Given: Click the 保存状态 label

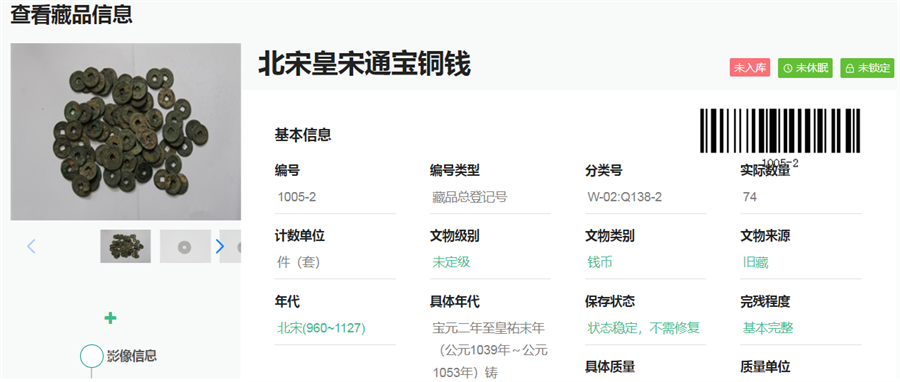Looking at the screenshot, I should (610, 301).
